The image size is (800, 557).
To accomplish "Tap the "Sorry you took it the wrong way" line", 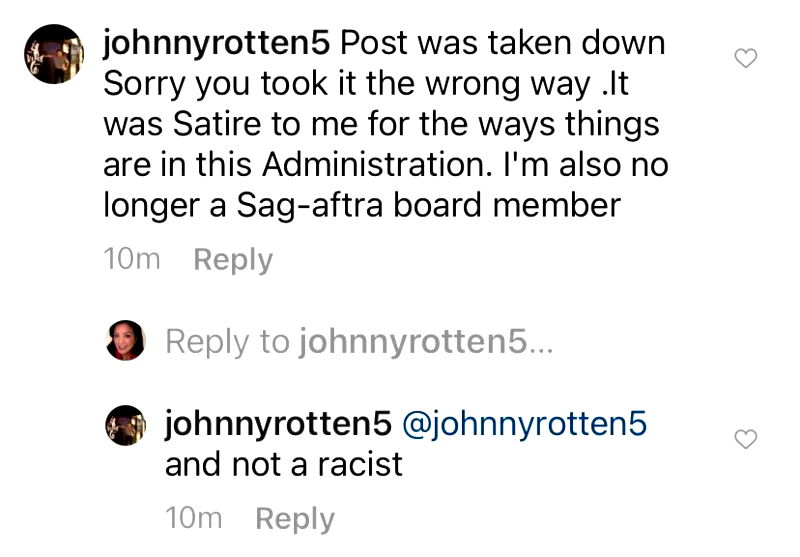I will [x=365, y=85].
